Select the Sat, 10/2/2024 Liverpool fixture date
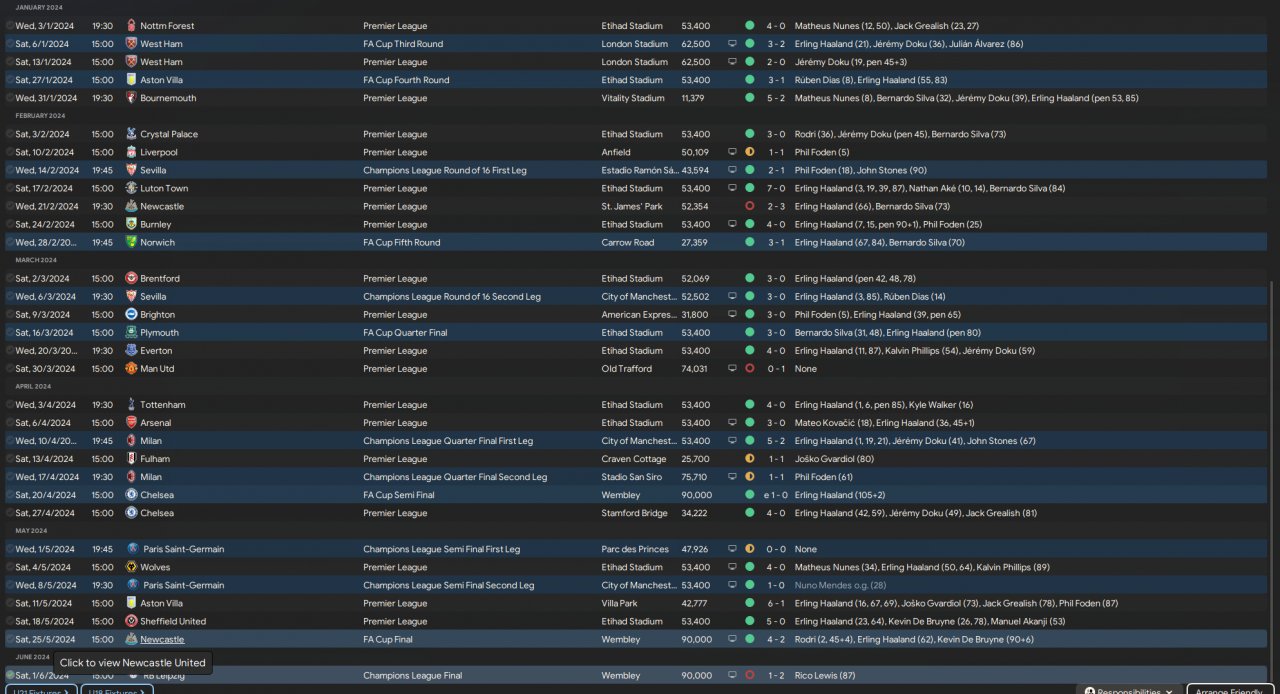The width and height of the screenshot is (1280, 694). tap(45, 152)
